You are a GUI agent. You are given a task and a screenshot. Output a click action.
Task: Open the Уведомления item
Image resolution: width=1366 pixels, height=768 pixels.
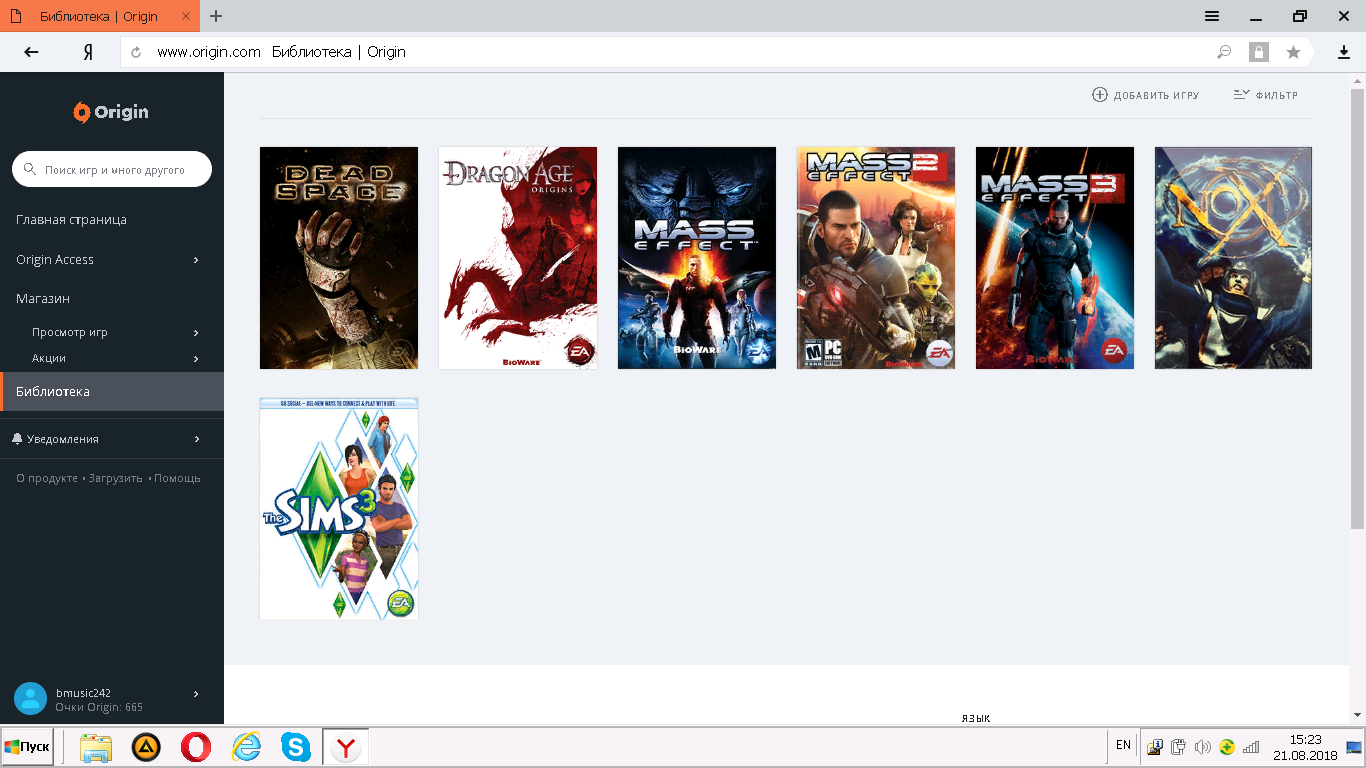coord(63,439)
